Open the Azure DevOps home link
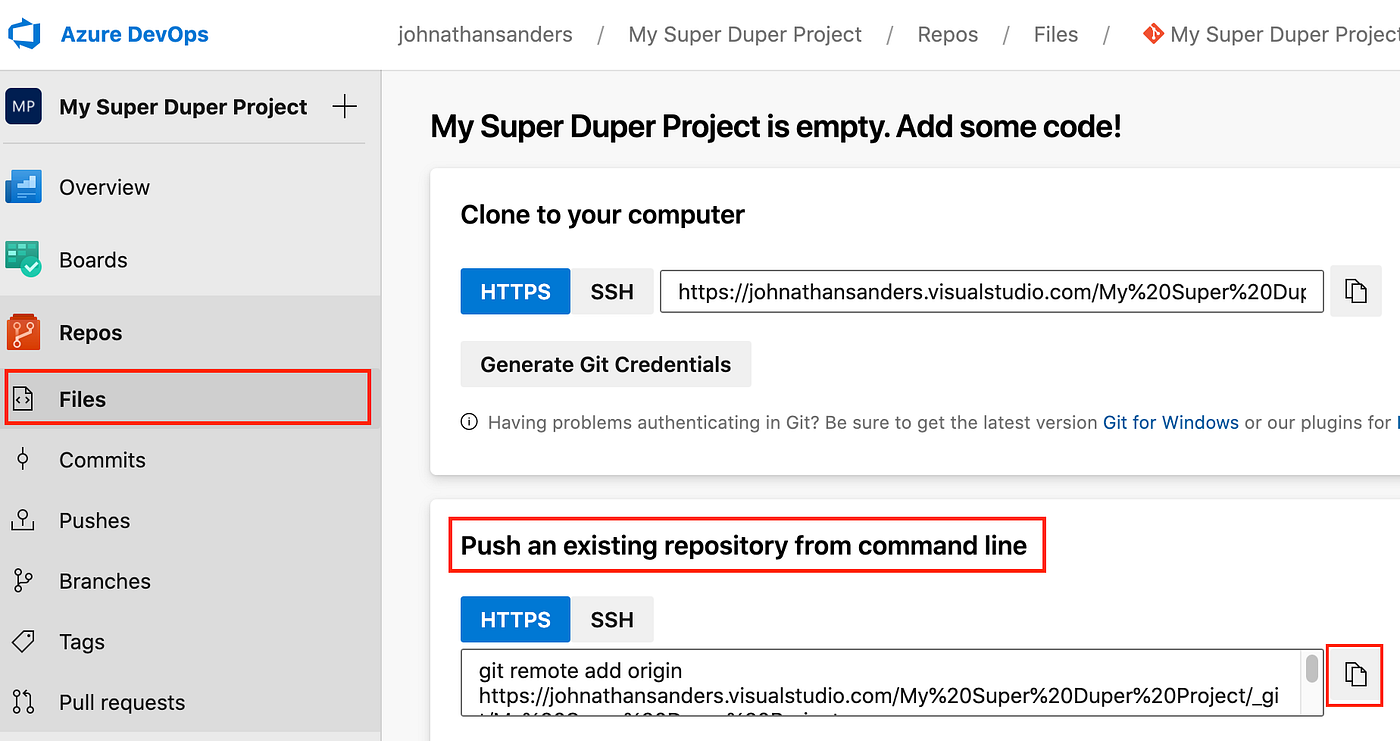Image resolution: width=1400 pixels, height=741 pixels. 134,34
